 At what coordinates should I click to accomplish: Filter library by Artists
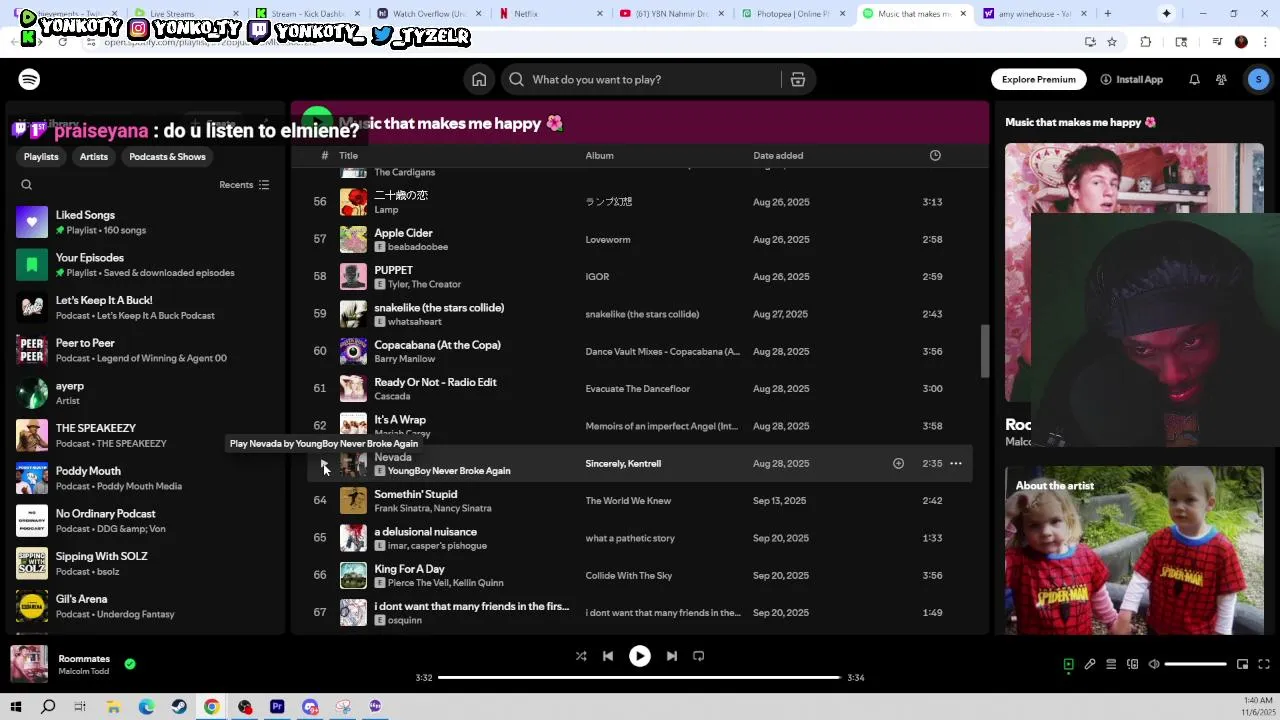coord(94,157)
